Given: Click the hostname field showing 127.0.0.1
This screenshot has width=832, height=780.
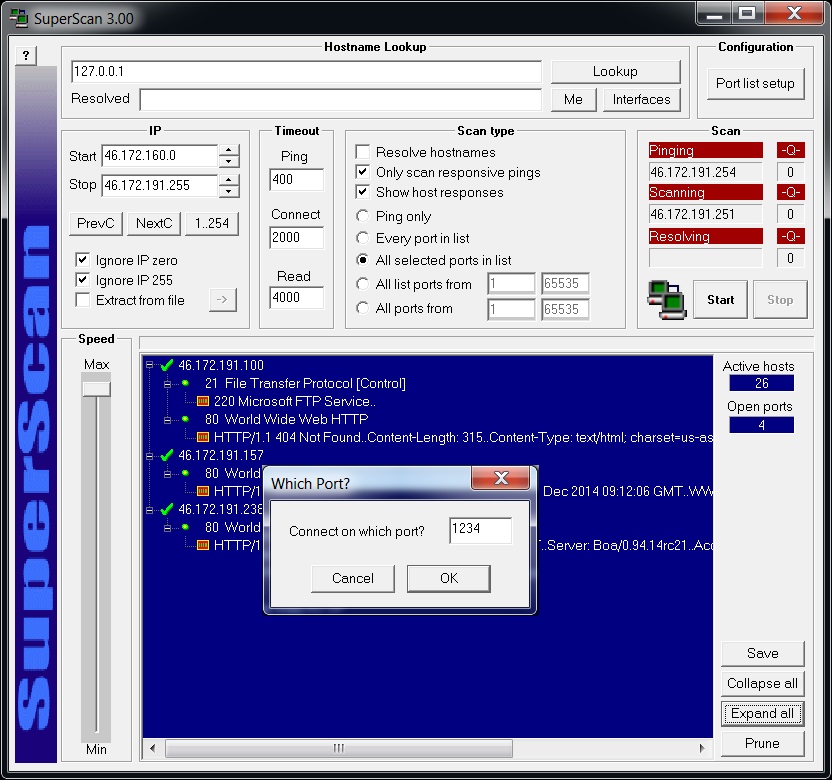Looking at the screenshot, I should point(306,72).
